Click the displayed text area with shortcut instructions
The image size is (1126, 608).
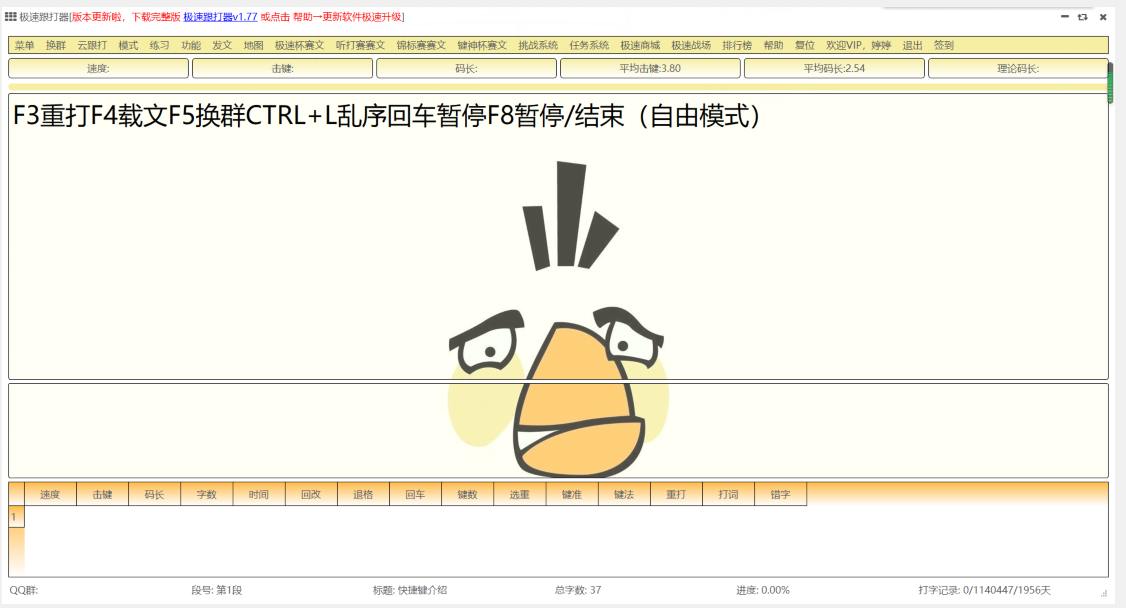click(558, 236)
